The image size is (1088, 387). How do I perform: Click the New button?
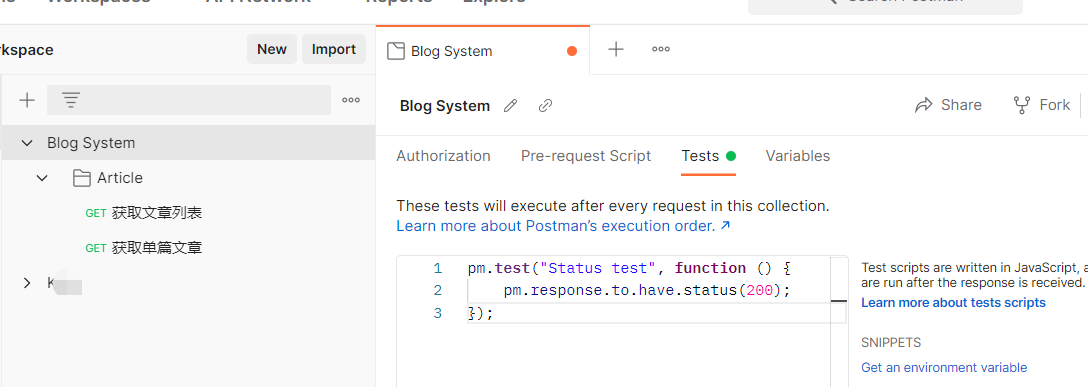click(272, 49)
